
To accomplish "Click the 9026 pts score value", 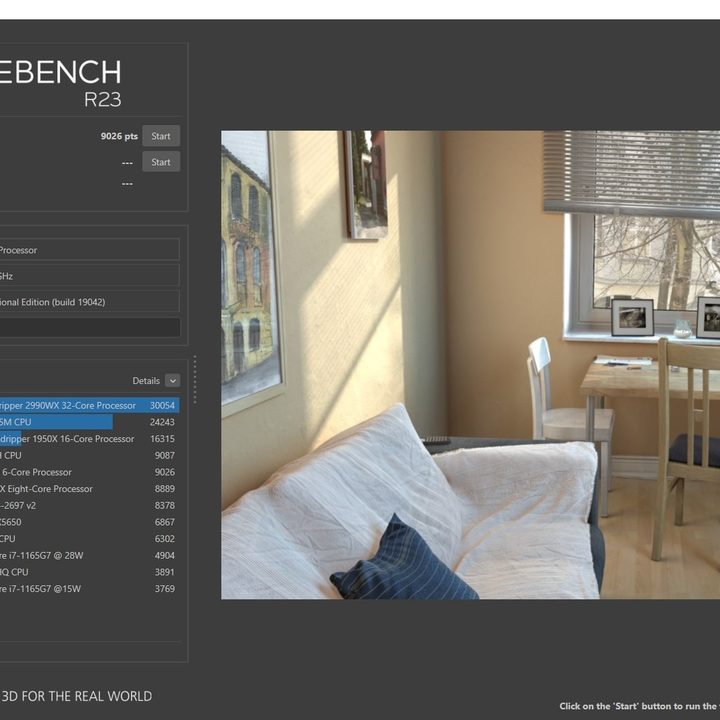I will 119,136.
